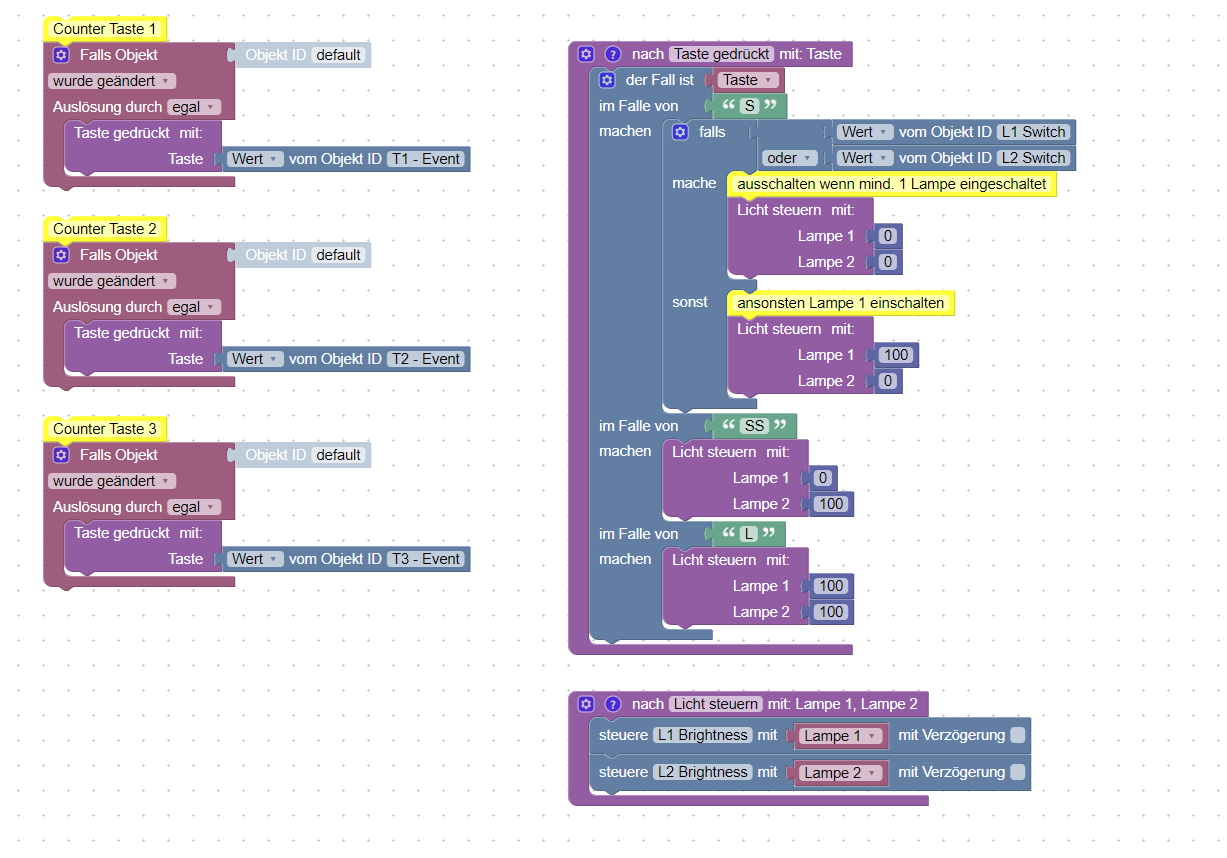Open 'Taste' variable dropdown in 'der Fall ist'
Screen dimensions: 1227x858
point(747,80)
